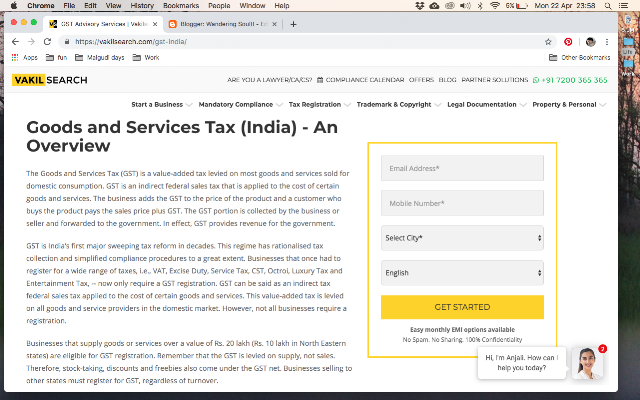Expand the Start a Business dropdown
Screen dimensions: 640x400
point(161,104)
